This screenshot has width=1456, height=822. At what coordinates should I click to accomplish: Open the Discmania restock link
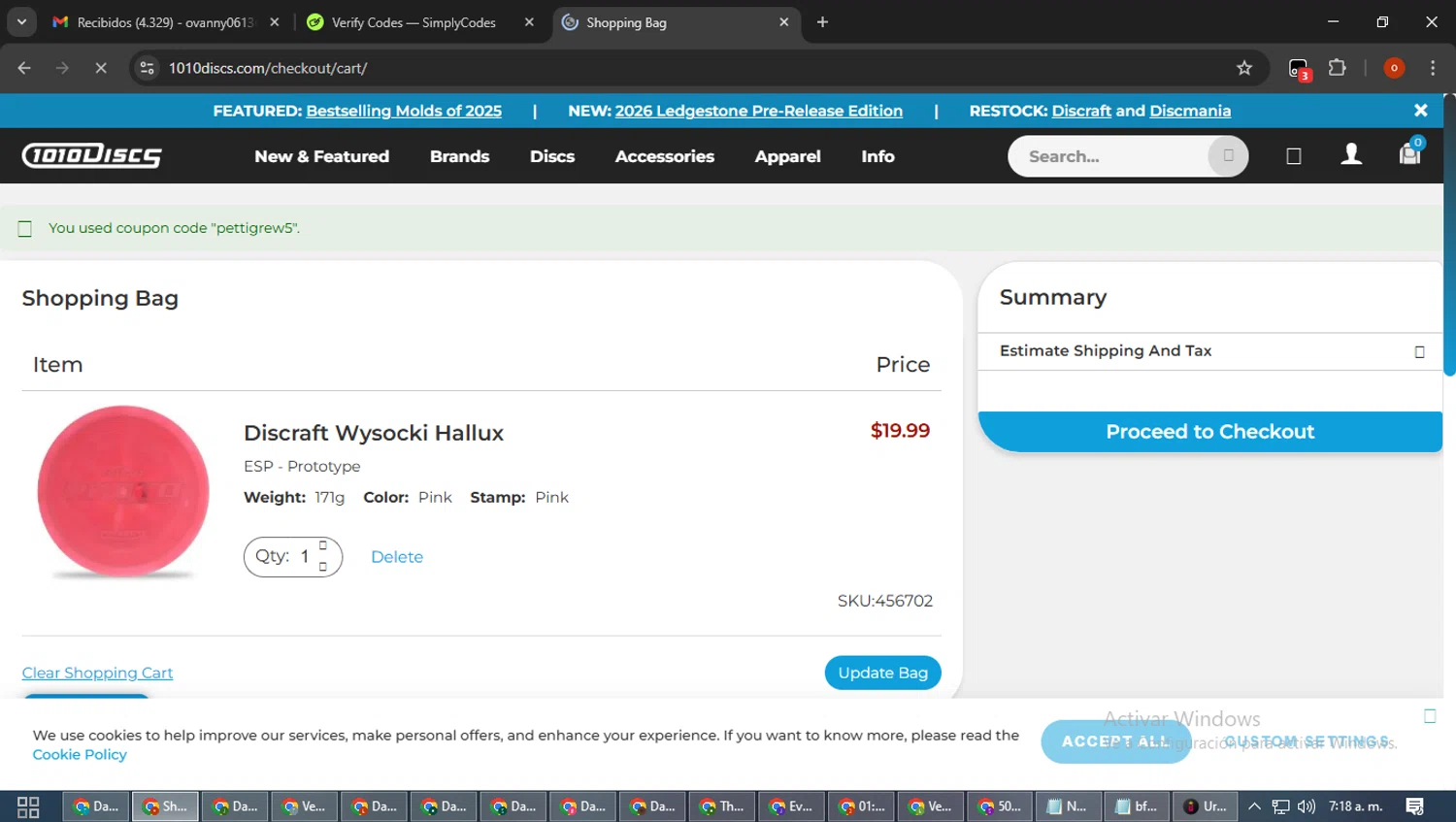[1190, 111]
